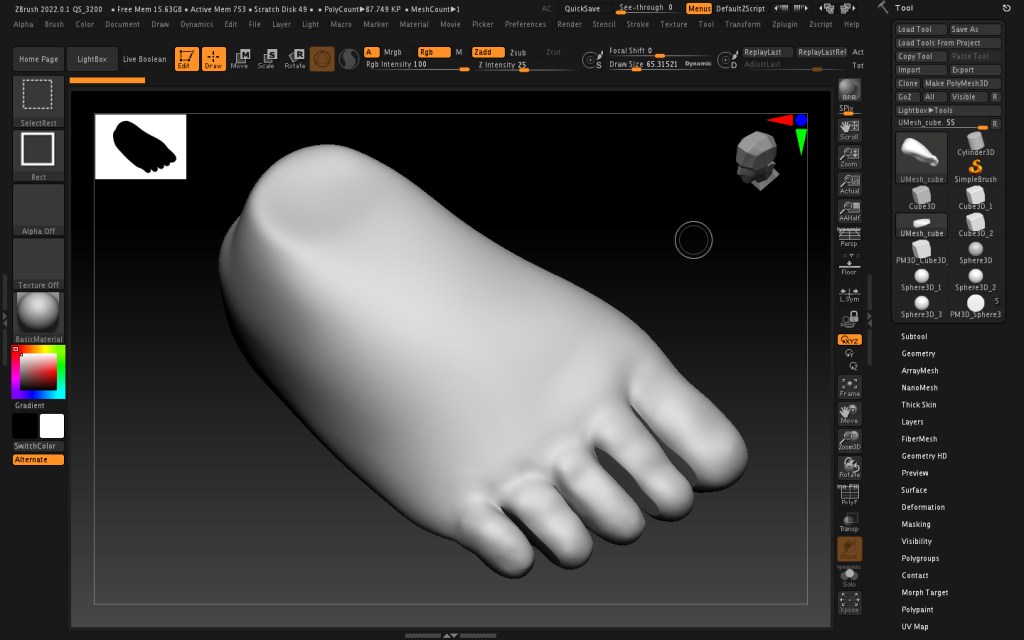The height and width of the screenshot is (640, 1024).
Task: Turn off Zadd mode
Action: click(488, 52)
